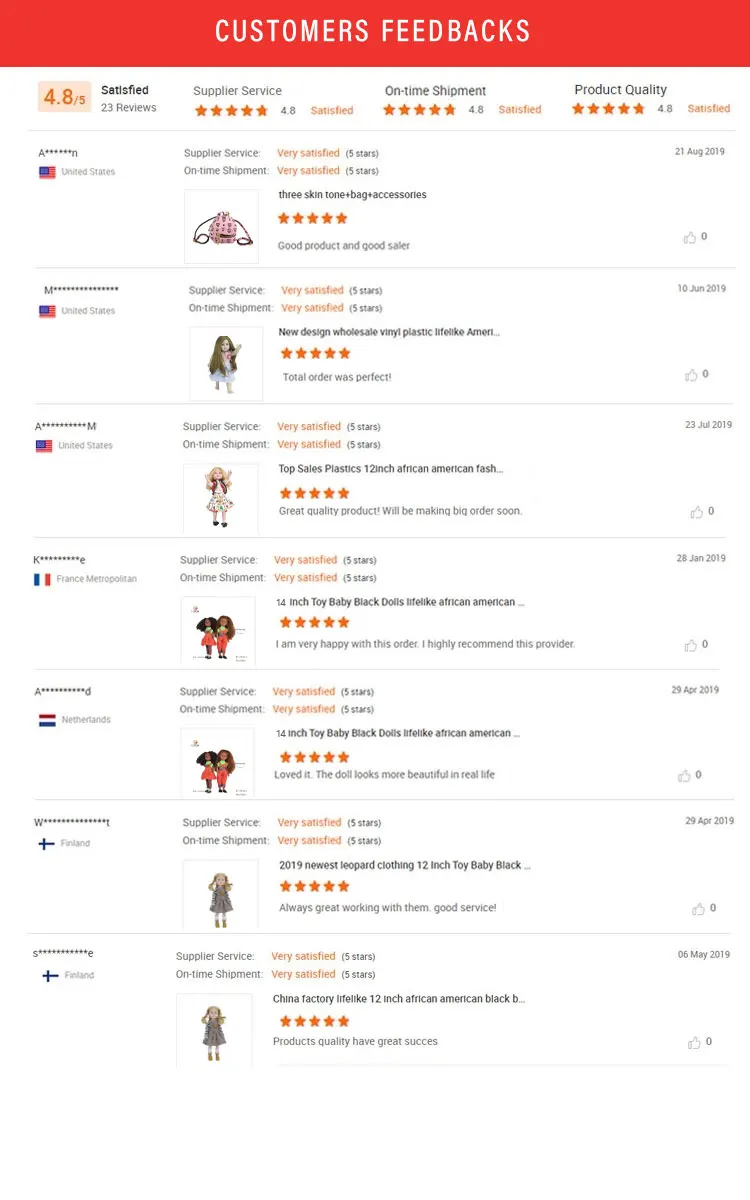Open the long-haired doll thumbnail in second review
The height and width of the screenshot is (1200, 750).
click(x=226, y=363)
